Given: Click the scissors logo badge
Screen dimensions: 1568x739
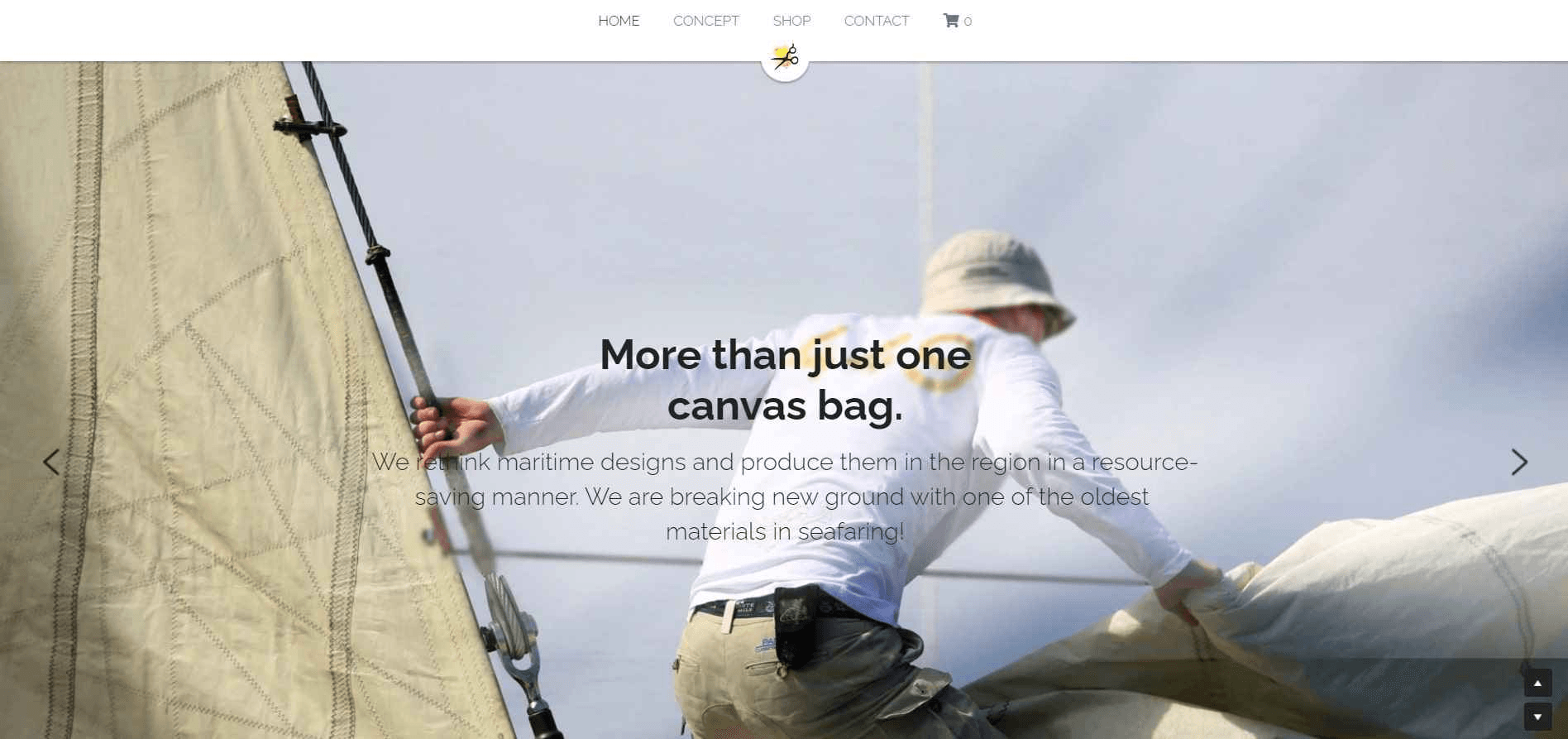Looking at the screenshot, I should (x=785, y=58).
